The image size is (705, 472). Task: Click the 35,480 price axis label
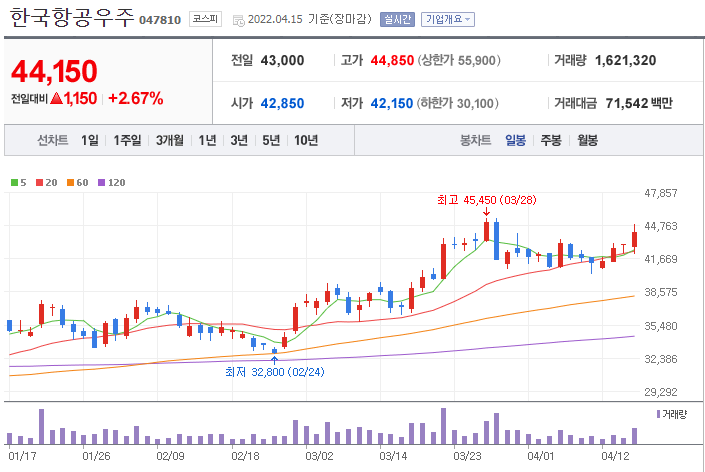tap(660, 326)
